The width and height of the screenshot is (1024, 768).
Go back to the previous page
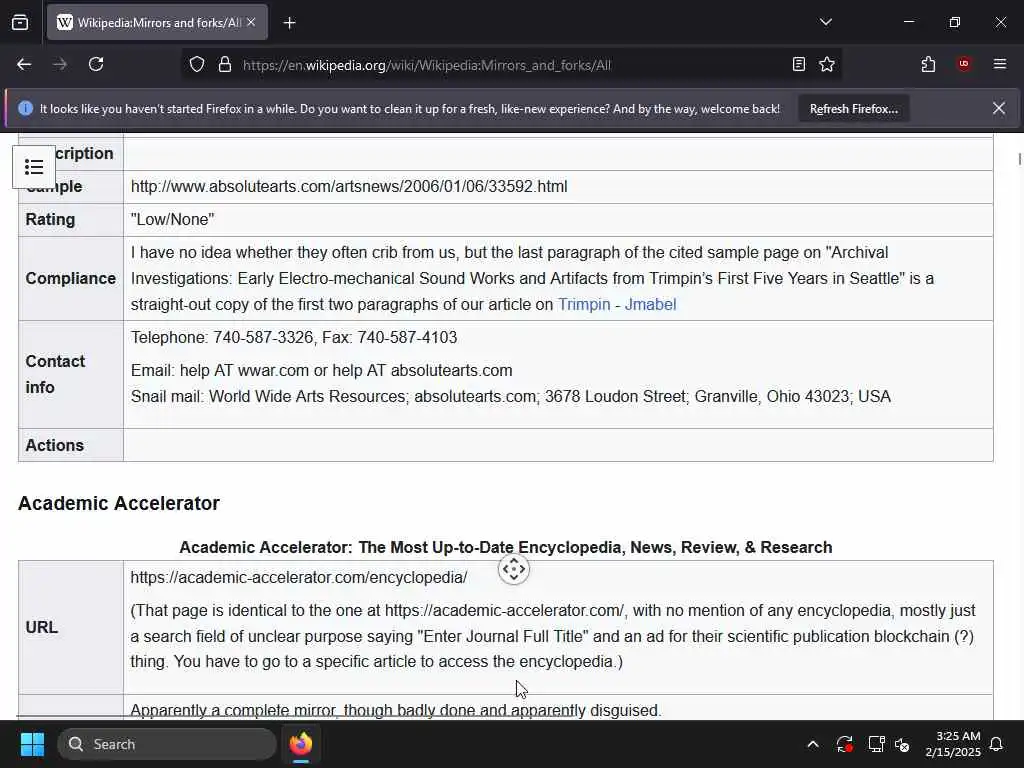pos(24,65)
